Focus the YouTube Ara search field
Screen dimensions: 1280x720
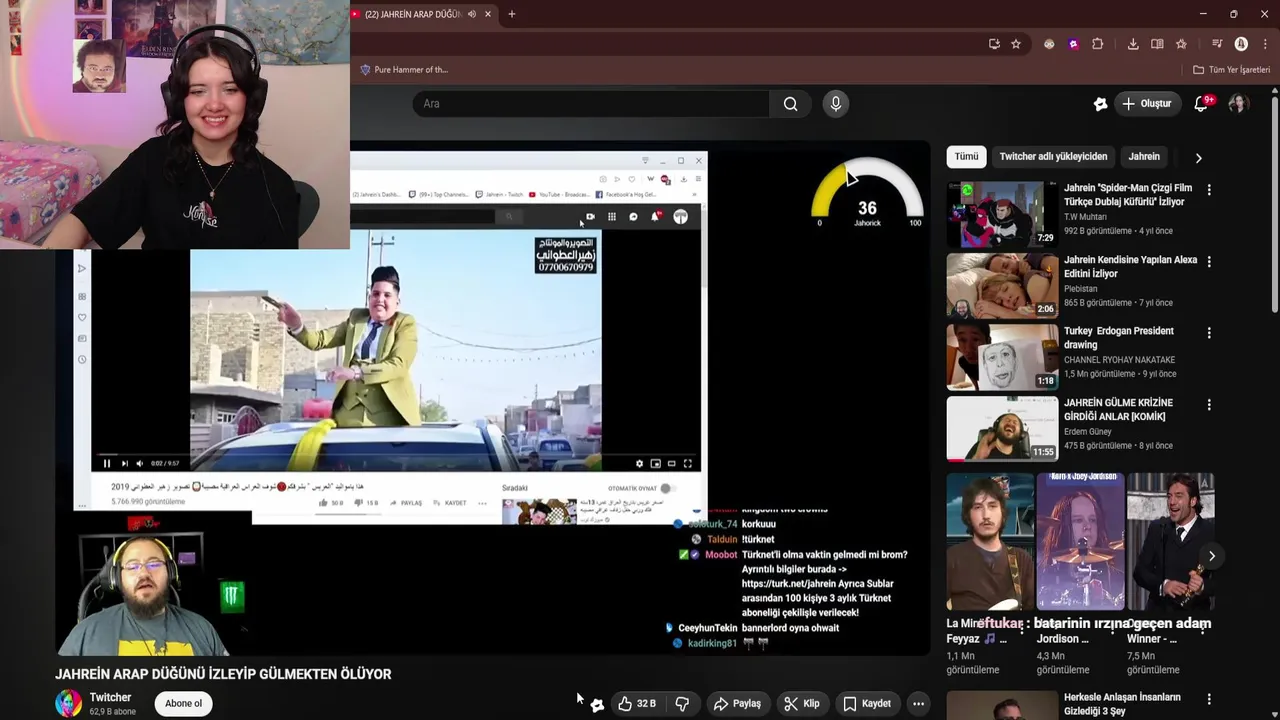pyautogui.click(x=590, y=104)
